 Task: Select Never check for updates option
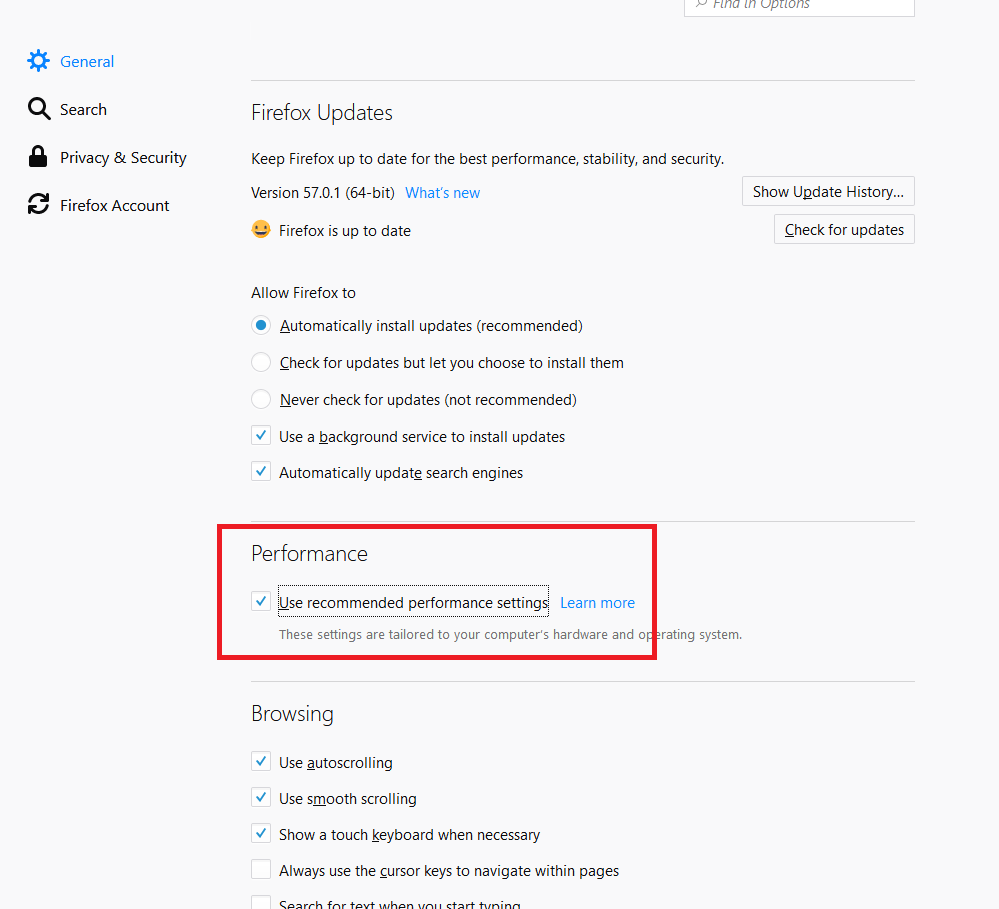261,399
